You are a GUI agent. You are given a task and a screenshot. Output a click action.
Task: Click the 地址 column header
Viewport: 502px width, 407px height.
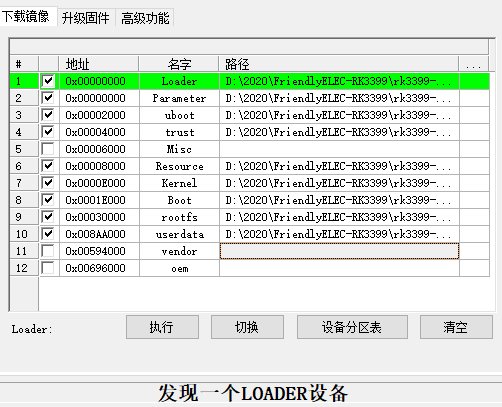tap(99, 64)
